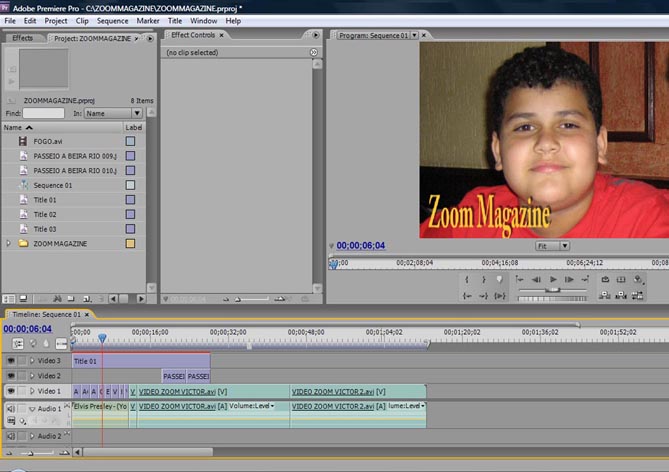
Task: Open the Sequence menu
Action: 112,20
